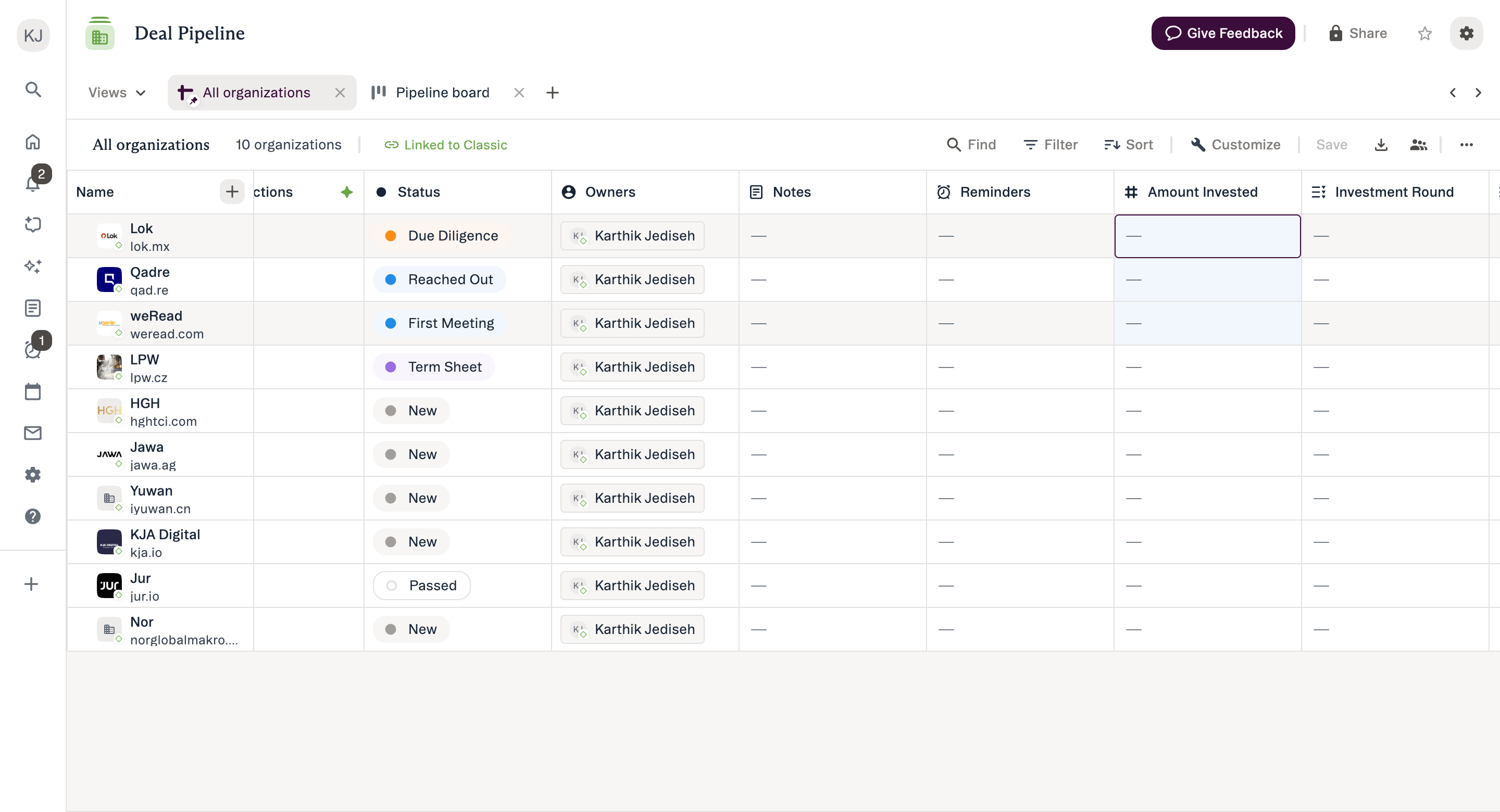Image resolution: width=1500 pixels, height=812 pixels.
Task: Open sidebar settings gear
Action: pyautogui.click(x=33, y=474)
